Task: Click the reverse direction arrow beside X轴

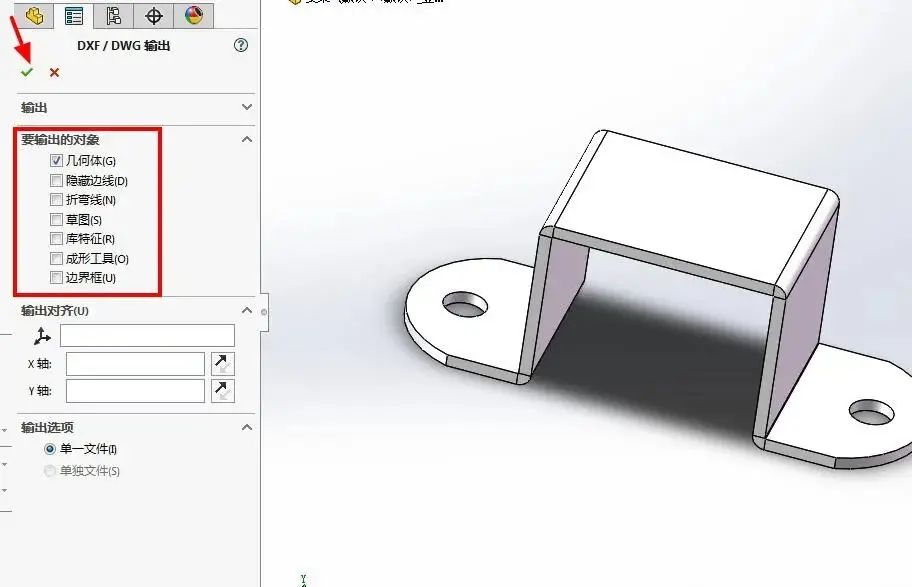Action: point(222,363)
